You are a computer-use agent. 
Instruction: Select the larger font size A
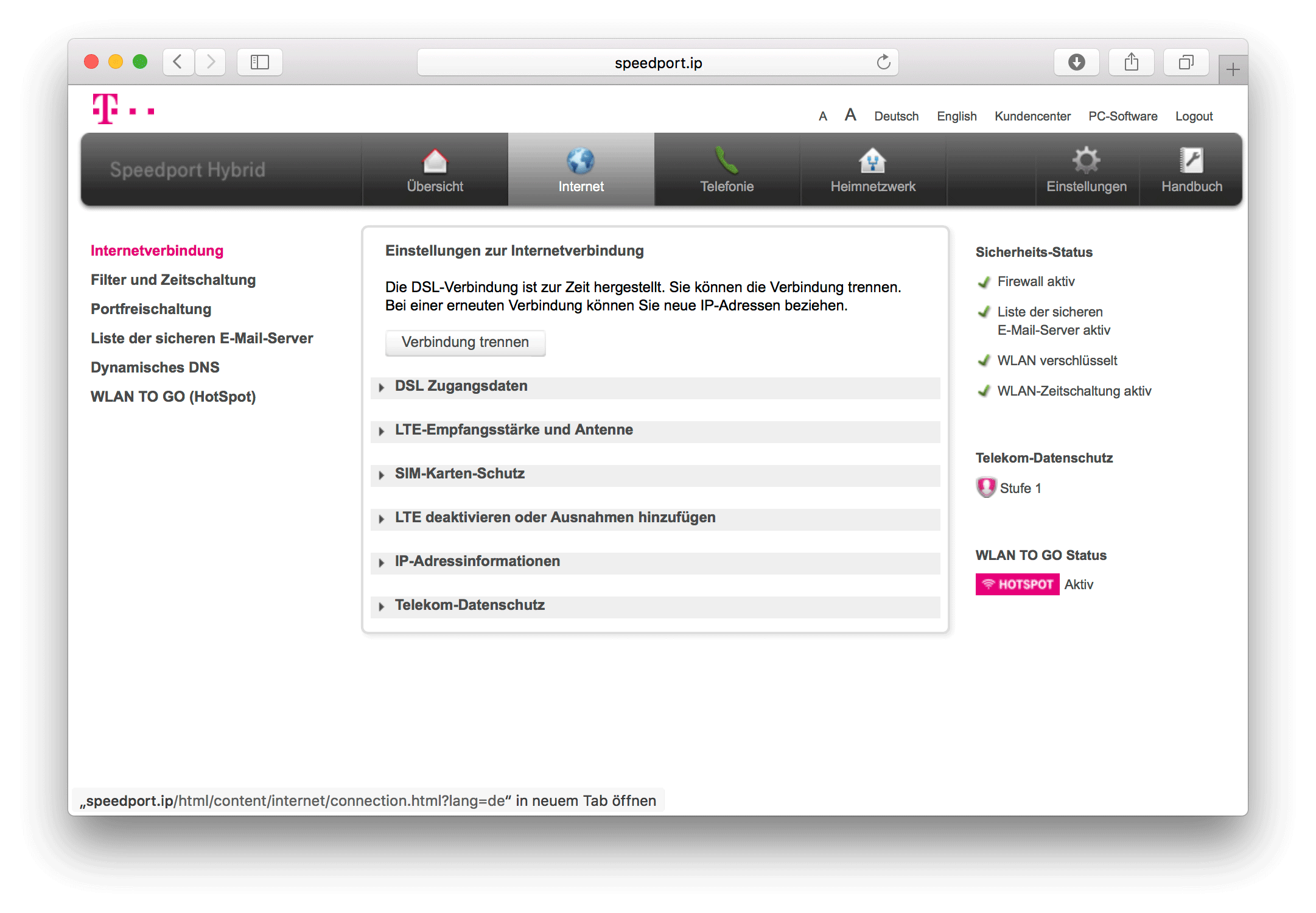point(850,115)
